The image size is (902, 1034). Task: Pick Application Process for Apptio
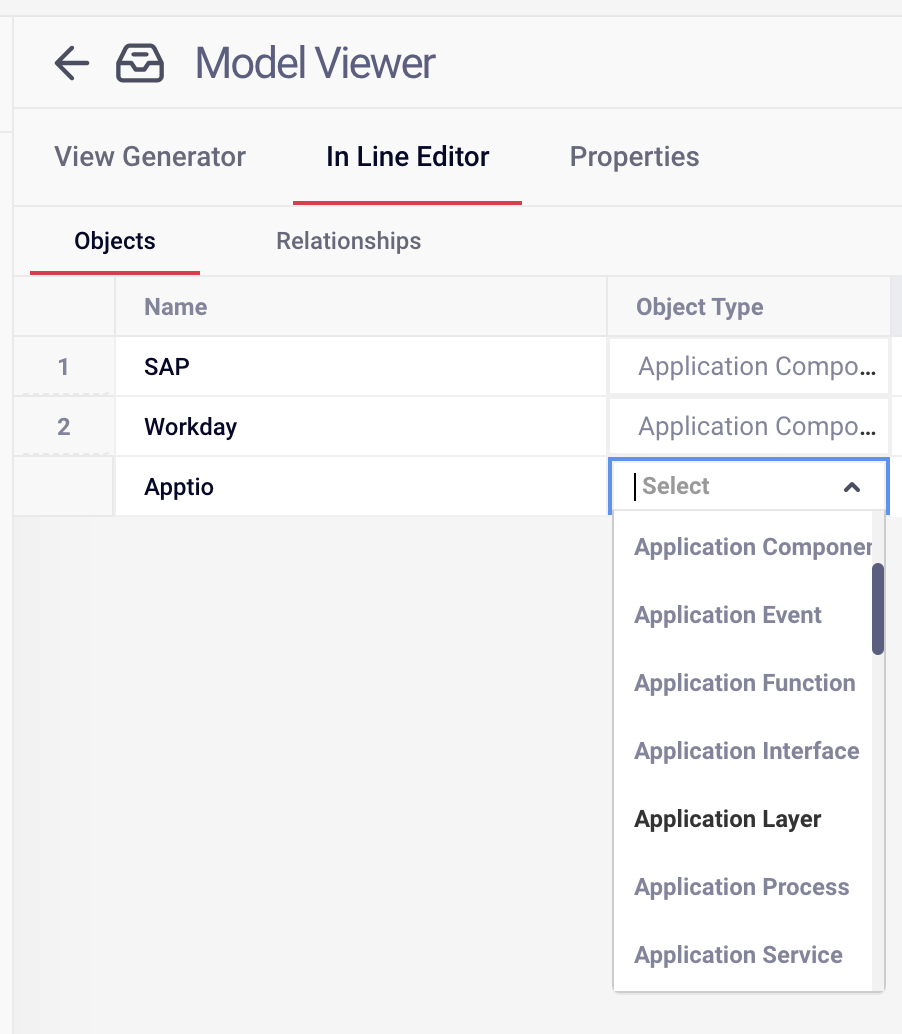coord(741,887)
